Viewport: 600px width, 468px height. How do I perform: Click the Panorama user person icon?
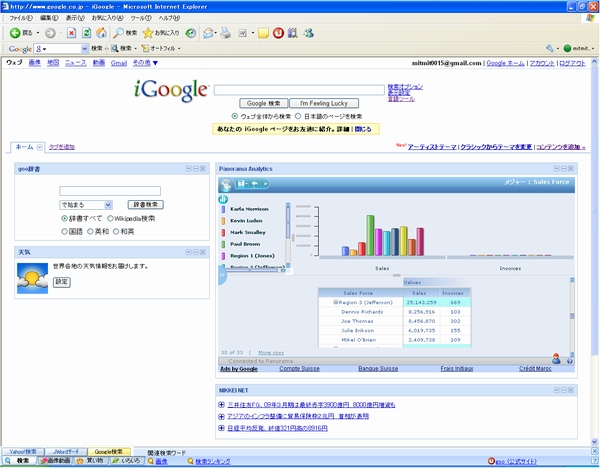pos(556,359)
